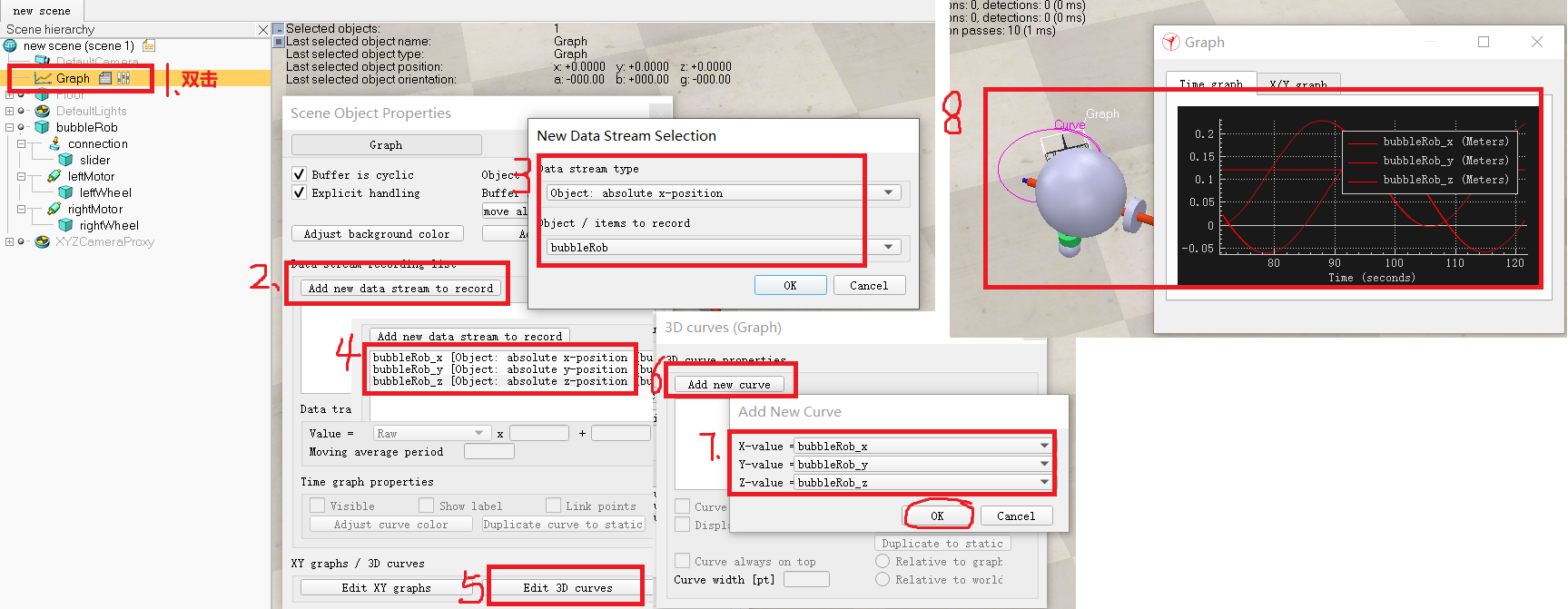Viewport: 1568px width, 609px height.
Task: Click the globe icon of new scene
Action: 10,45
